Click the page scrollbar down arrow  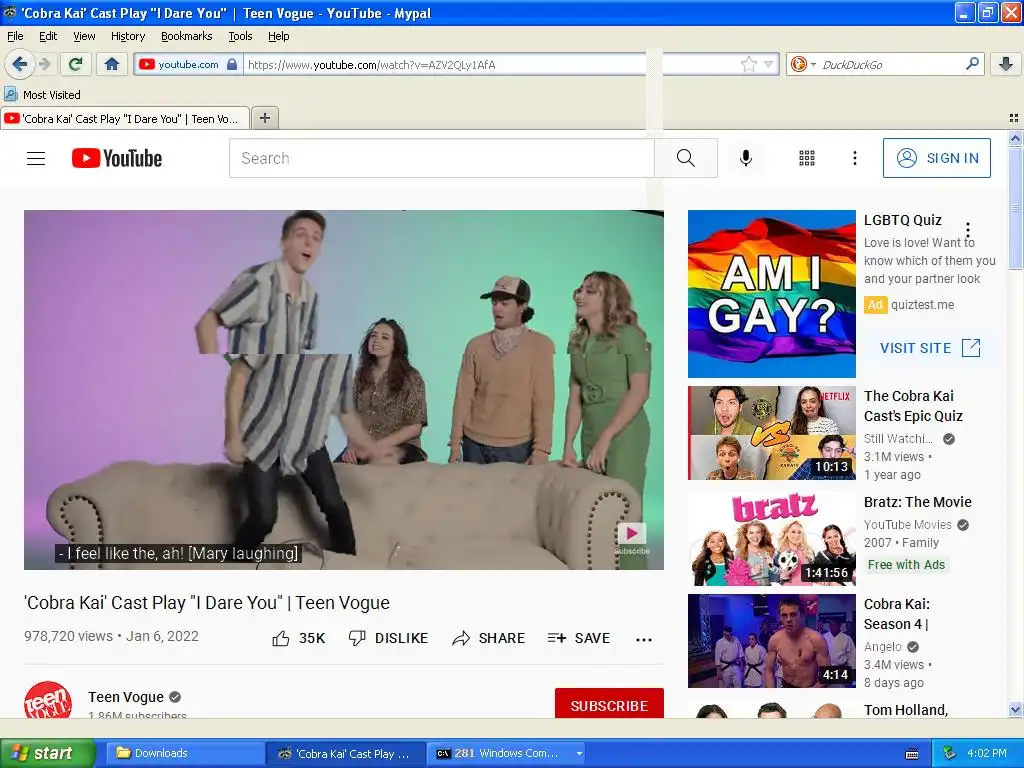point(1015,709)
